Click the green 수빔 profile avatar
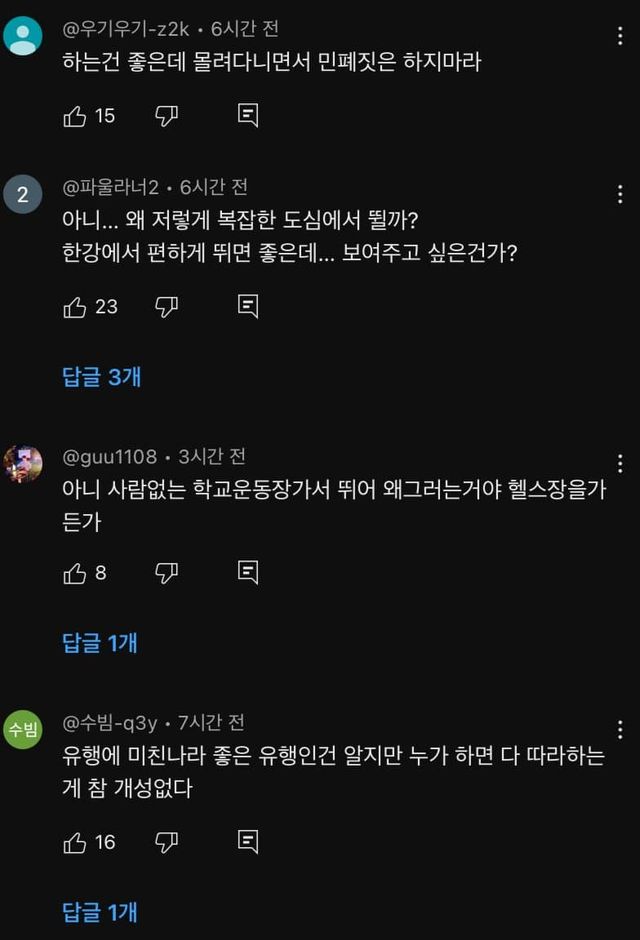Screen dimensions: 640x940 (x=23, y=729)
